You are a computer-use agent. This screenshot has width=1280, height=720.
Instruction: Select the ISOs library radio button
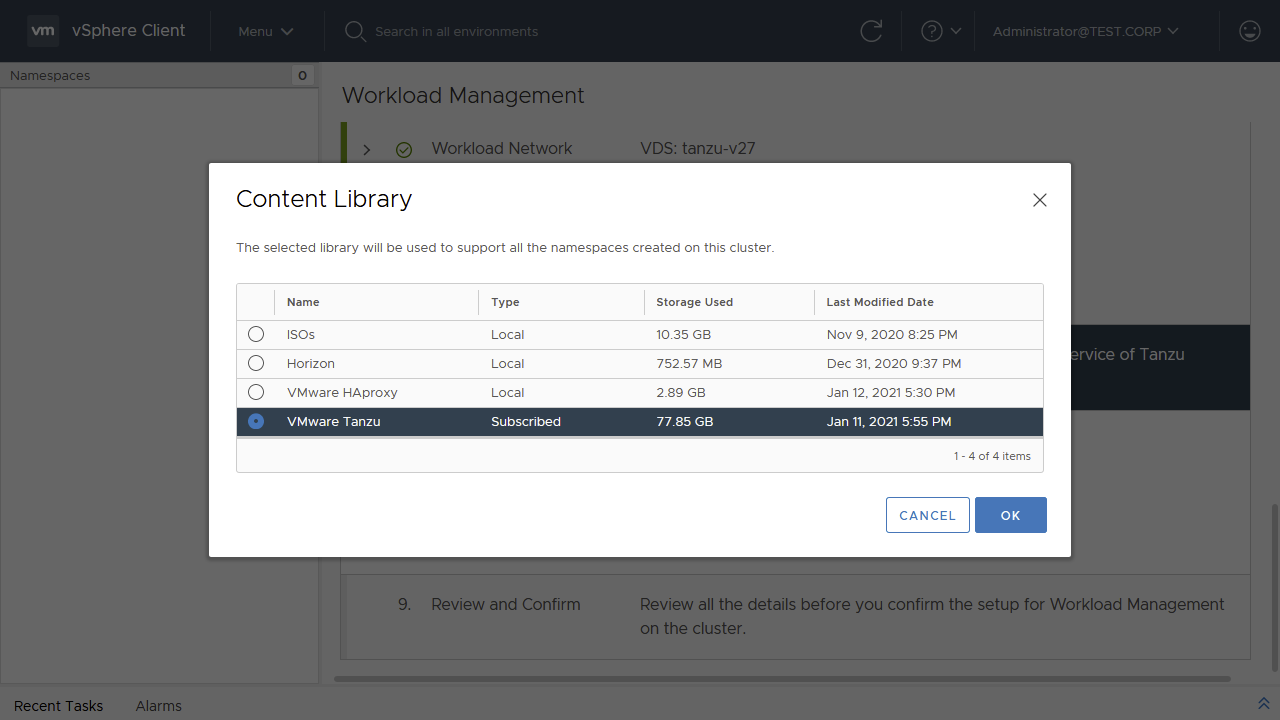click(256, 334)
